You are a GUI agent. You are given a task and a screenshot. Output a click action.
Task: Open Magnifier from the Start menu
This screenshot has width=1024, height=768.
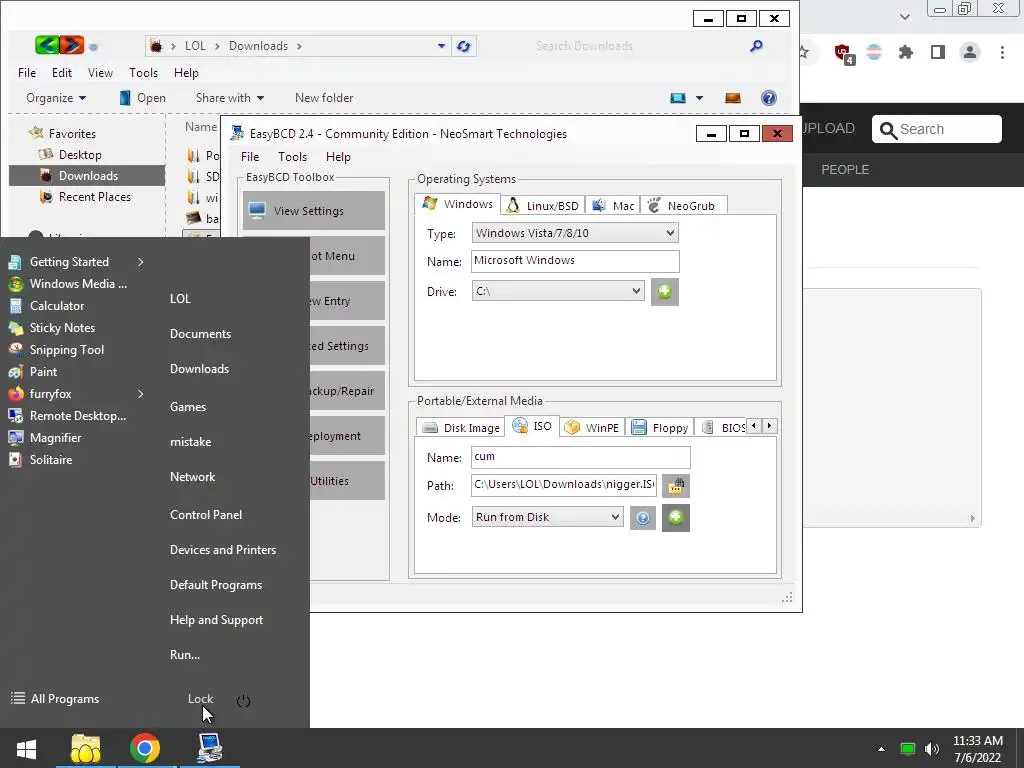(x=56, y=438)
